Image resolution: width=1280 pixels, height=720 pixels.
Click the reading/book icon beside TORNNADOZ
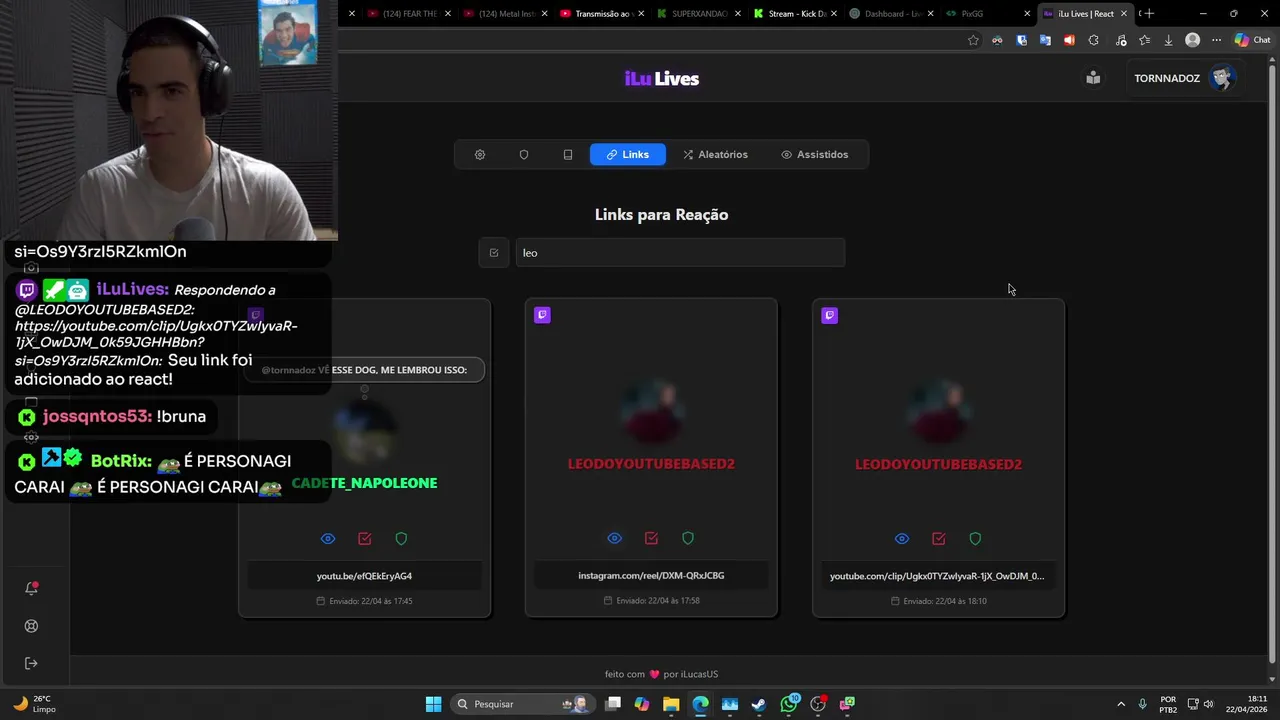coord(1093,78)
